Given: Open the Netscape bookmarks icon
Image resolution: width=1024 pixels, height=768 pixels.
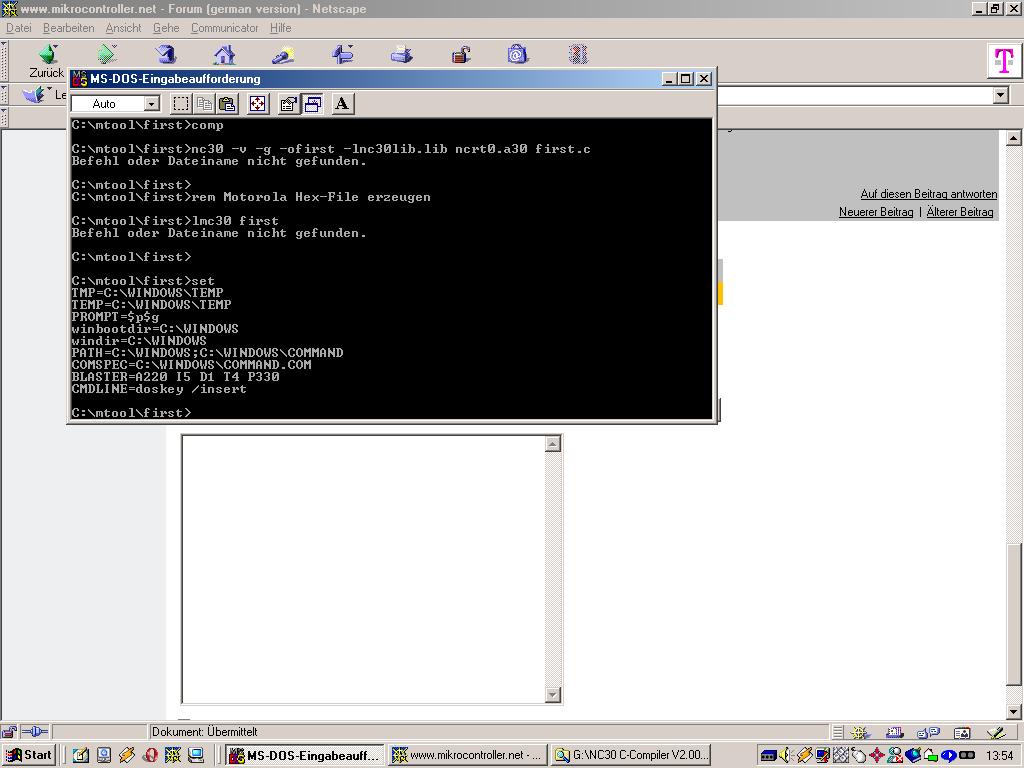Looking at the screenshot, I should (33, 95).
